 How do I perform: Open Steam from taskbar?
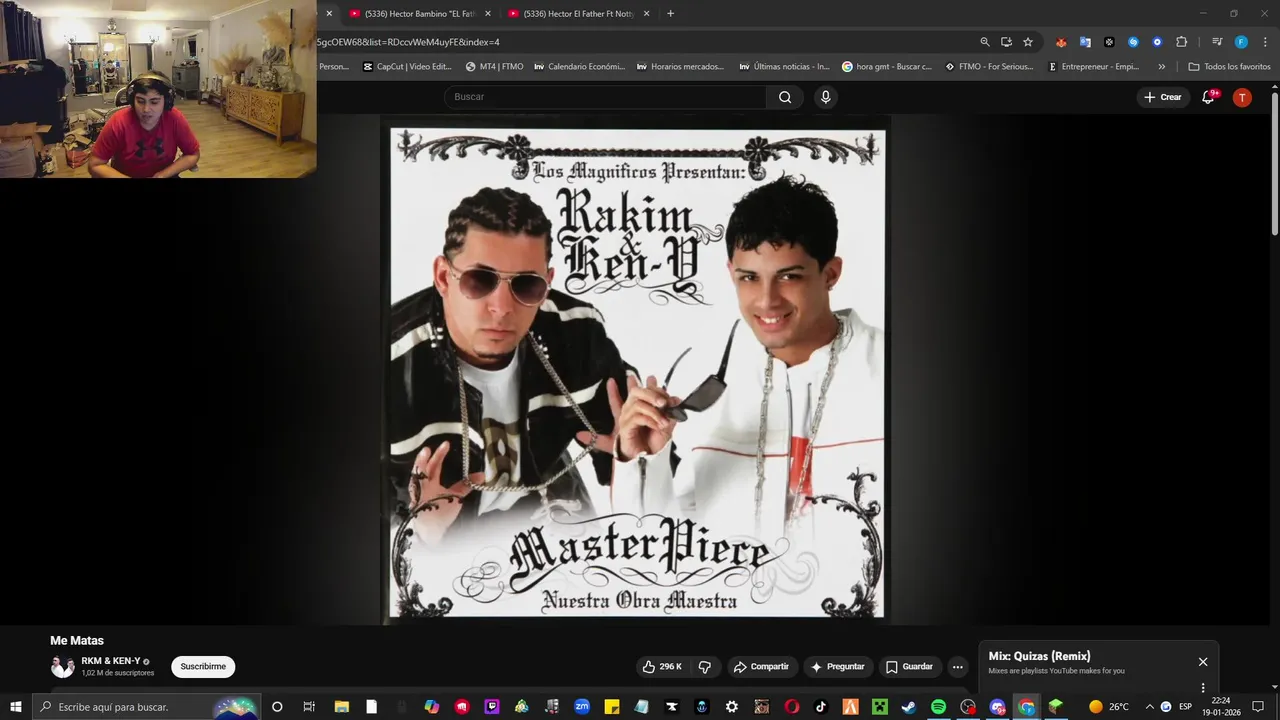pos(908,707)
